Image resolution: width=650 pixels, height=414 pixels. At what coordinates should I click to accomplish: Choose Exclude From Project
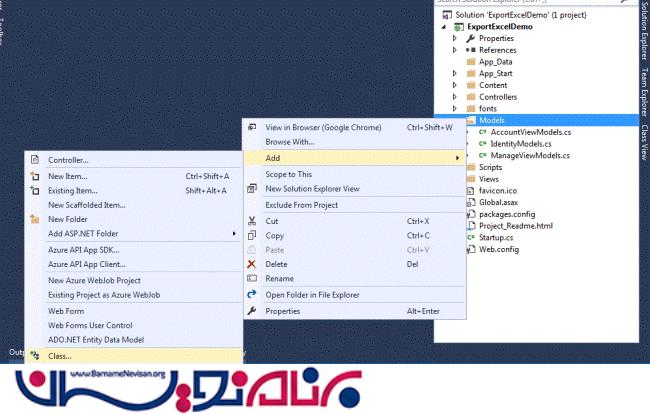(355, 205)
